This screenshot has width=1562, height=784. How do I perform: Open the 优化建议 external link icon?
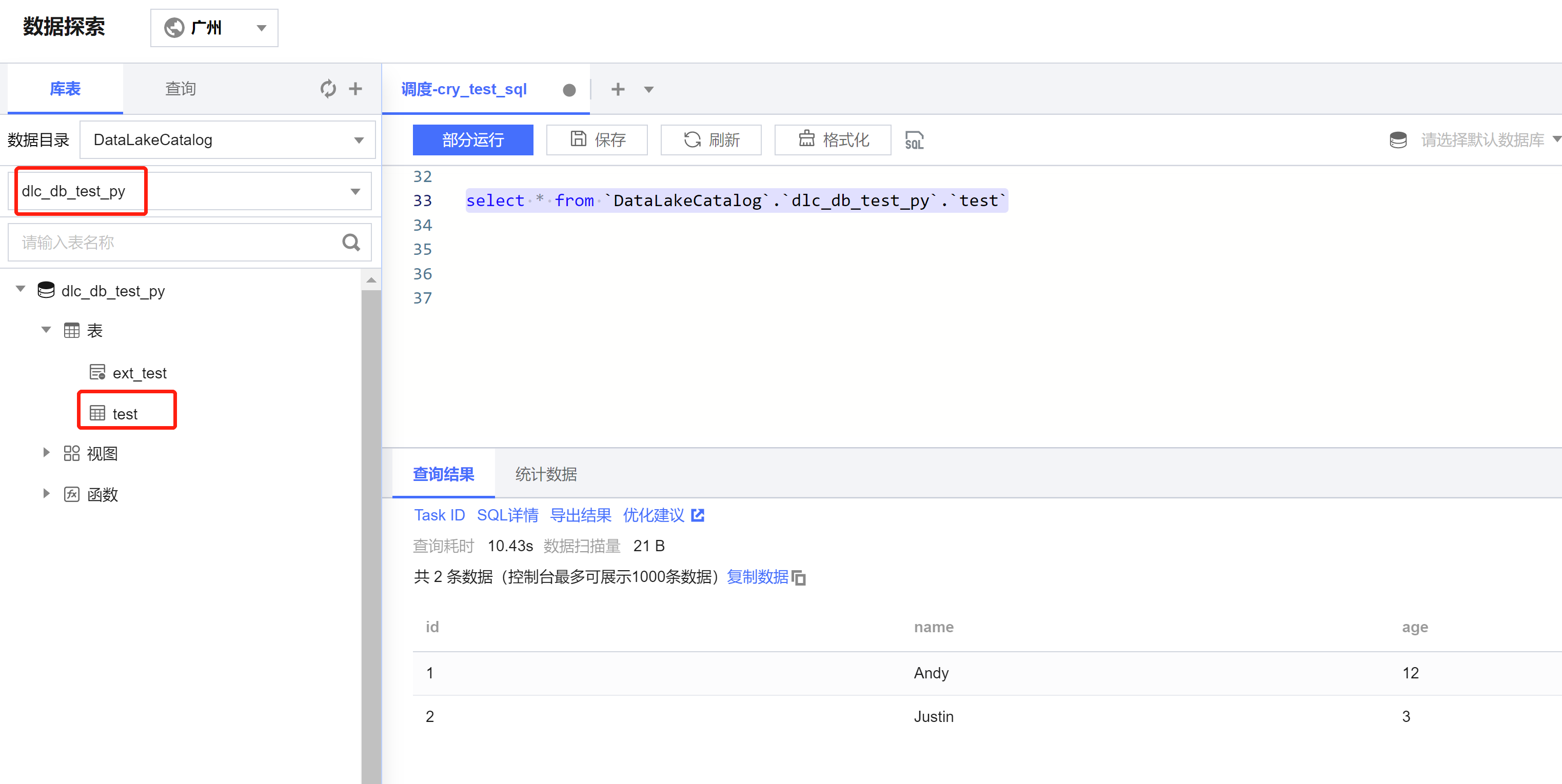pyautogui.click(x=698, y=515)
